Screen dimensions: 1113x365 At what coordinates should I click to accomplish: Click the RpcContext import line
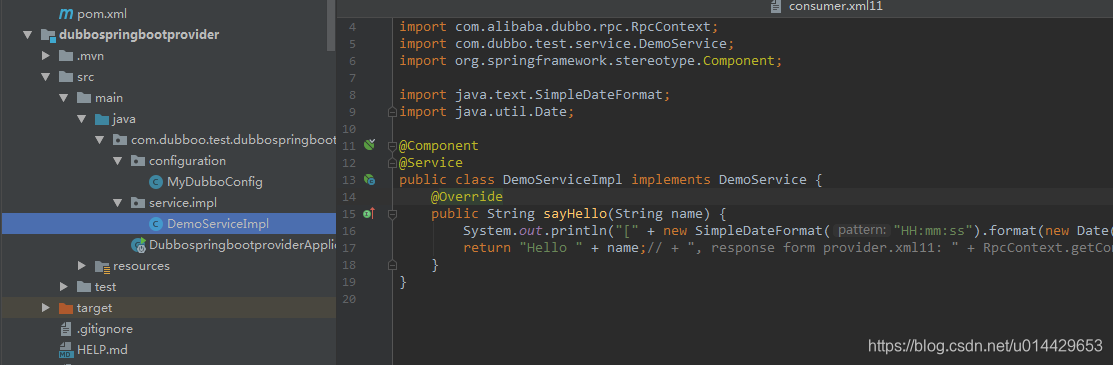tap(559, 27)
